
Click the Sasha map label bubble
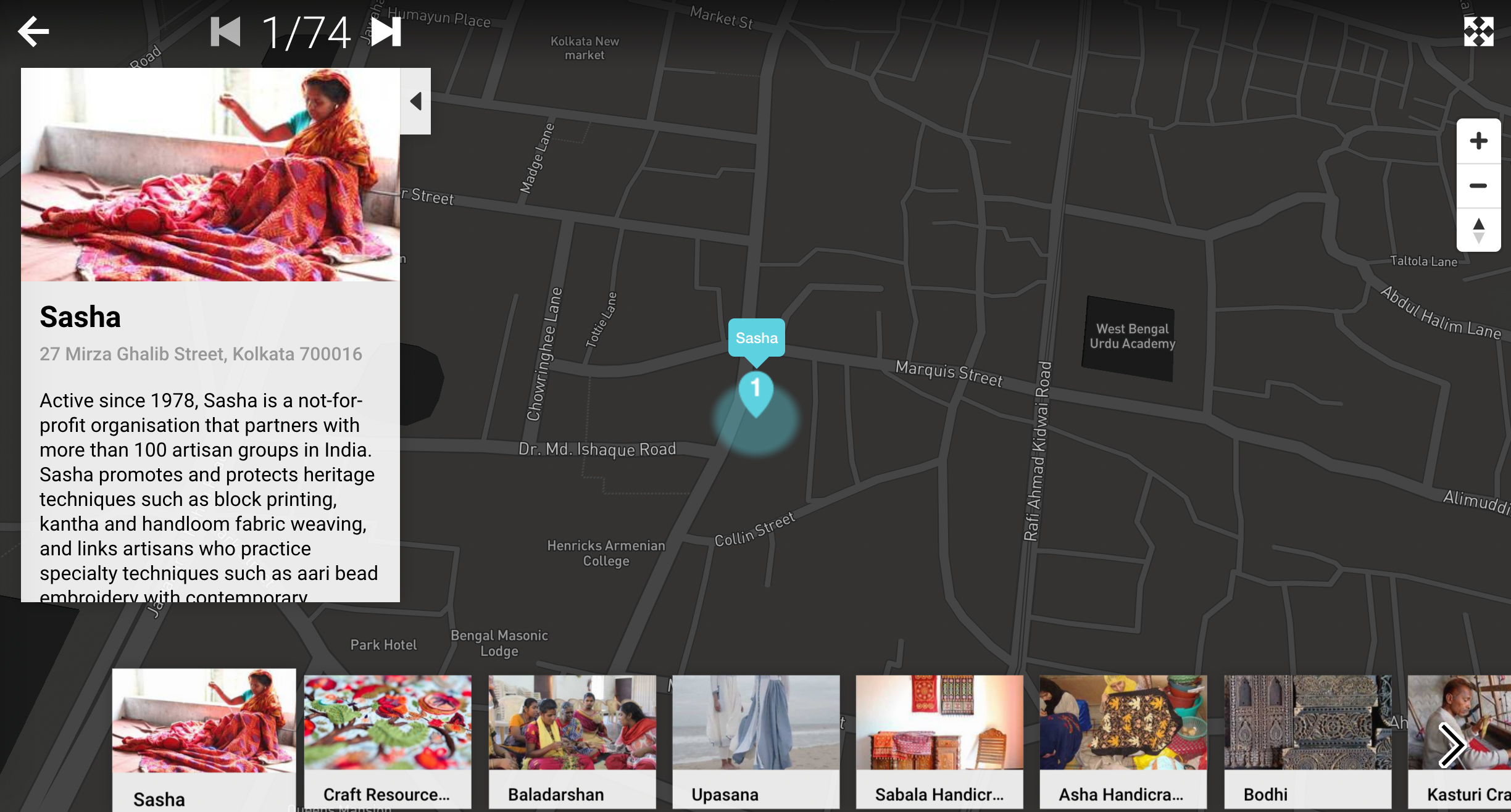757,338
